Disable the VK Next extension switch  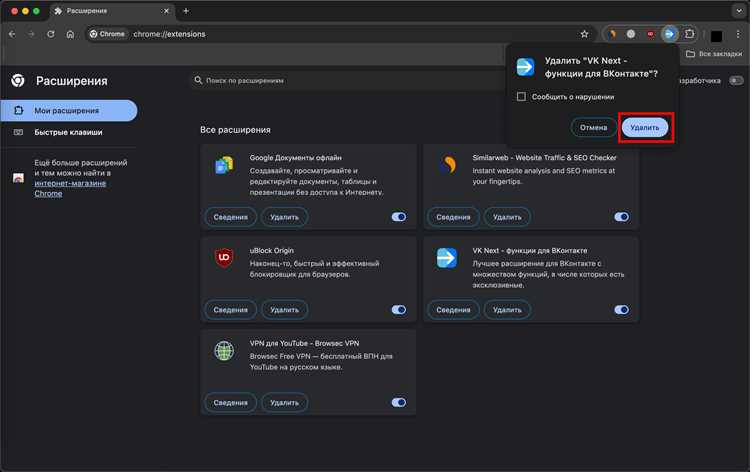(x=621, y=310)
